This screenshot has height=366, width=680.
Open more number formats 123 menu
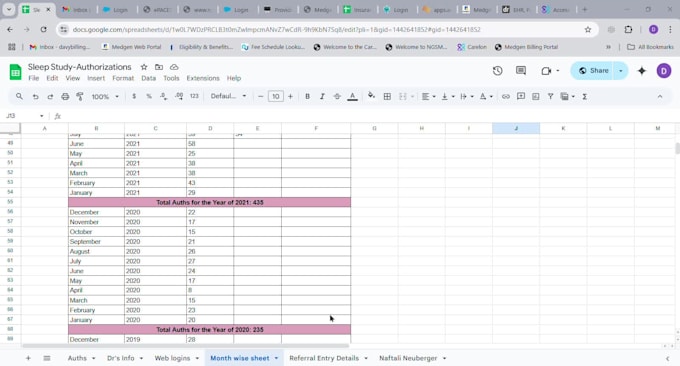point(194,96)
